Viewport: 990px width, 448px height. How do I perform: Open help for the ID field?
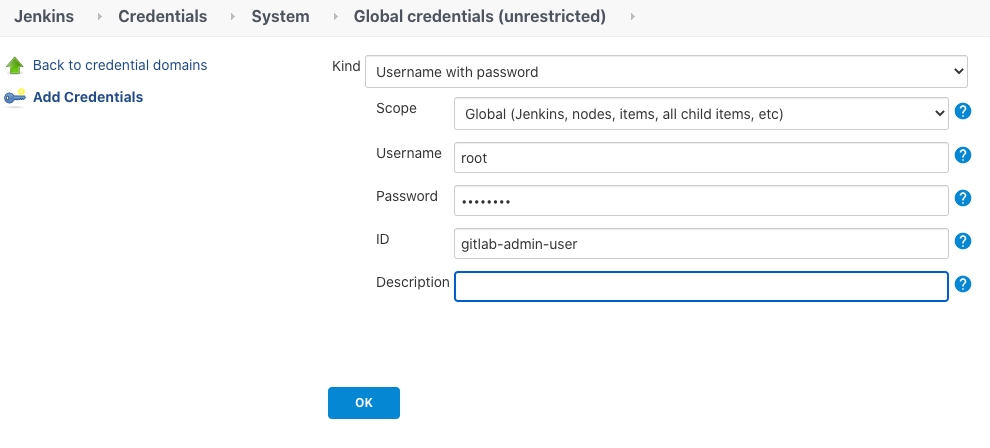[x=963, y=241]
